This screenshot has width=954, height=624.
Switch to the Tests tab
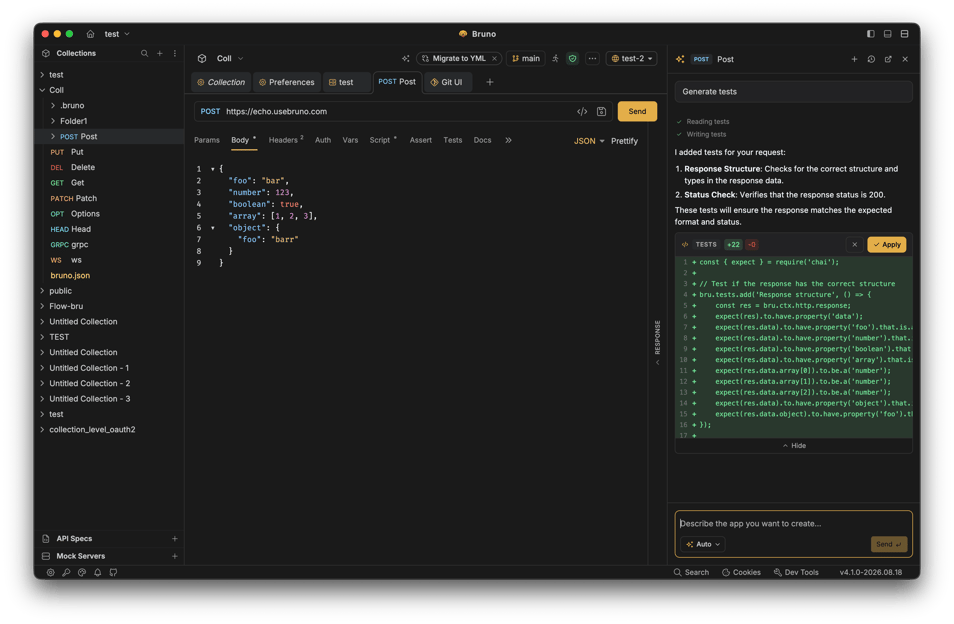pyautogui.click(x=453, y=140)
